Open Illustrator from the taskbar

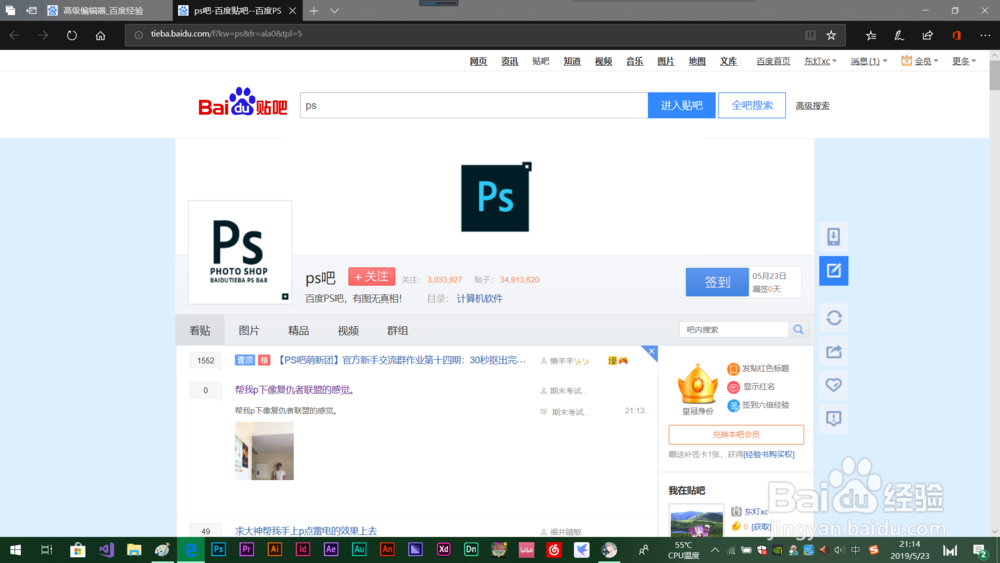pos(275,550)
